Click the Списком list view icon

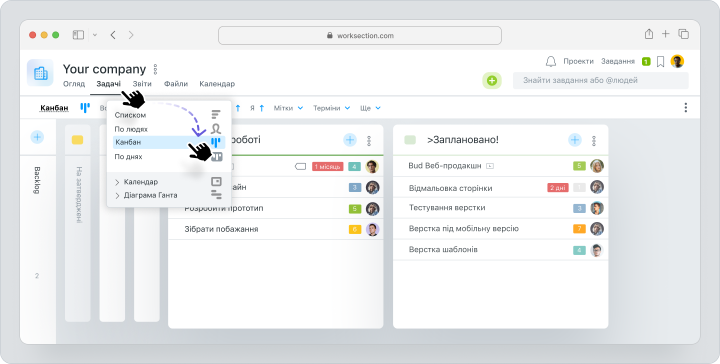[x=216, y=114]
